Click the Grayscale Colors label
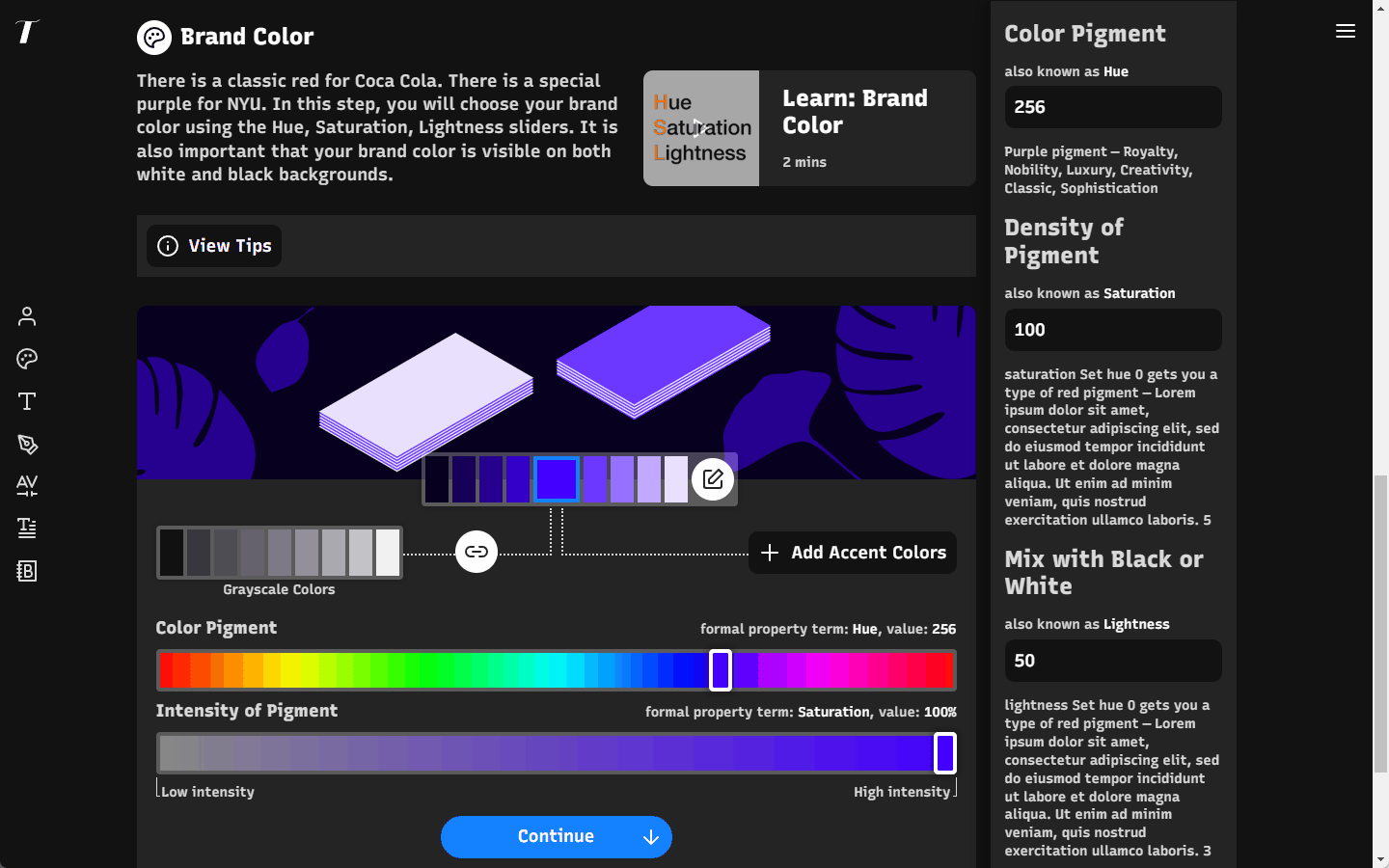This screenshot has height=868, width=1389. coord(279,589)
